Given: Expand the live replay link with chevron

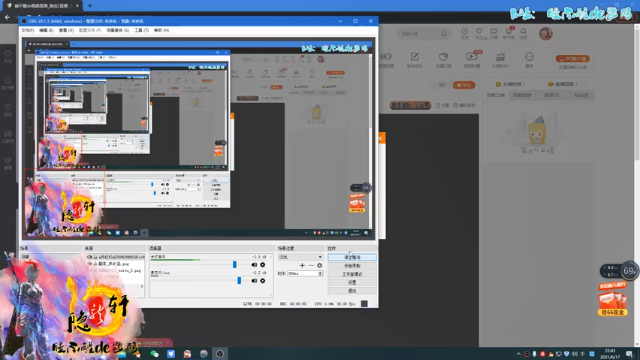Looking at the screenshot, I should (x=562, y=84).
